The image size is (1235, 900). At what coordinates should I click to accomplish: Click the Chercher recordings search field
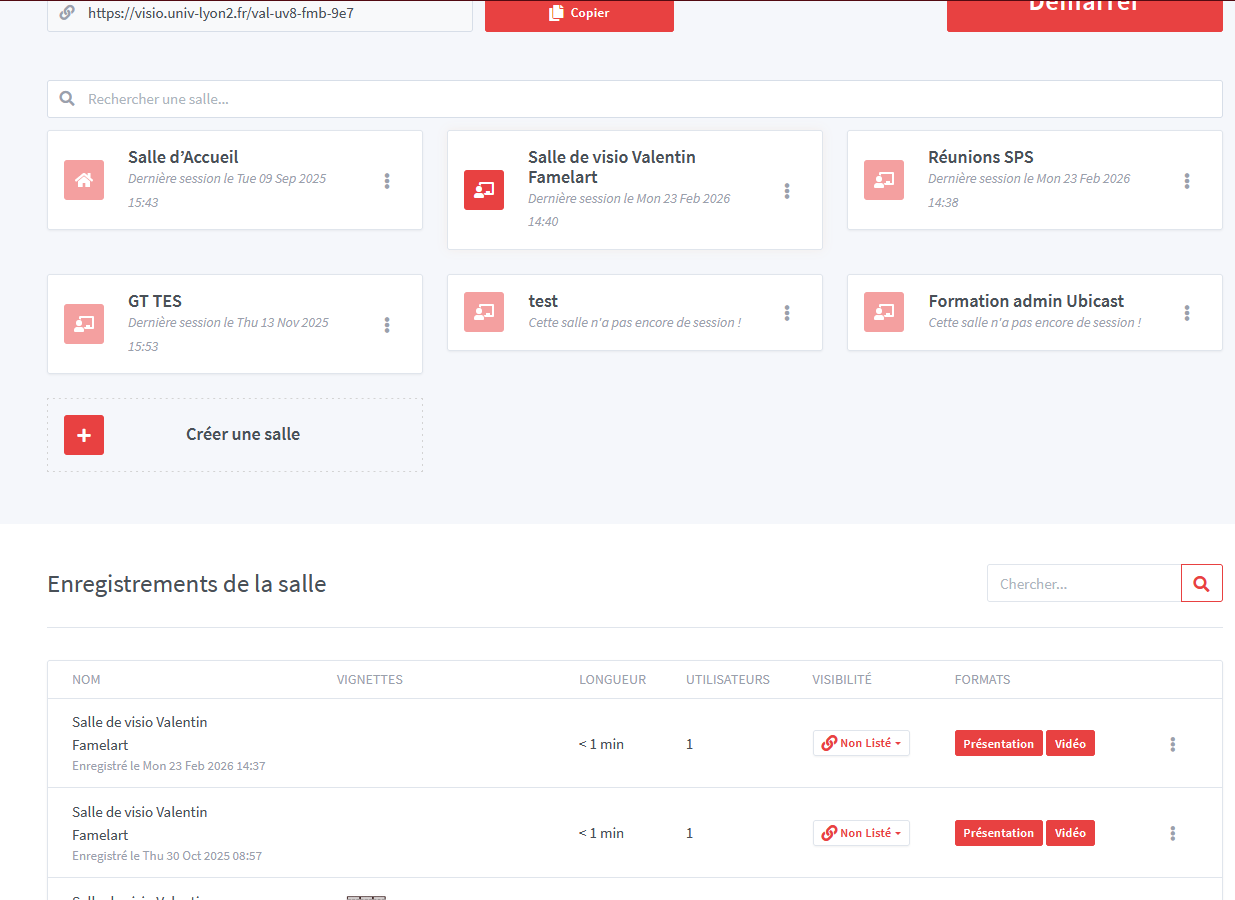tap(1084, 583)
